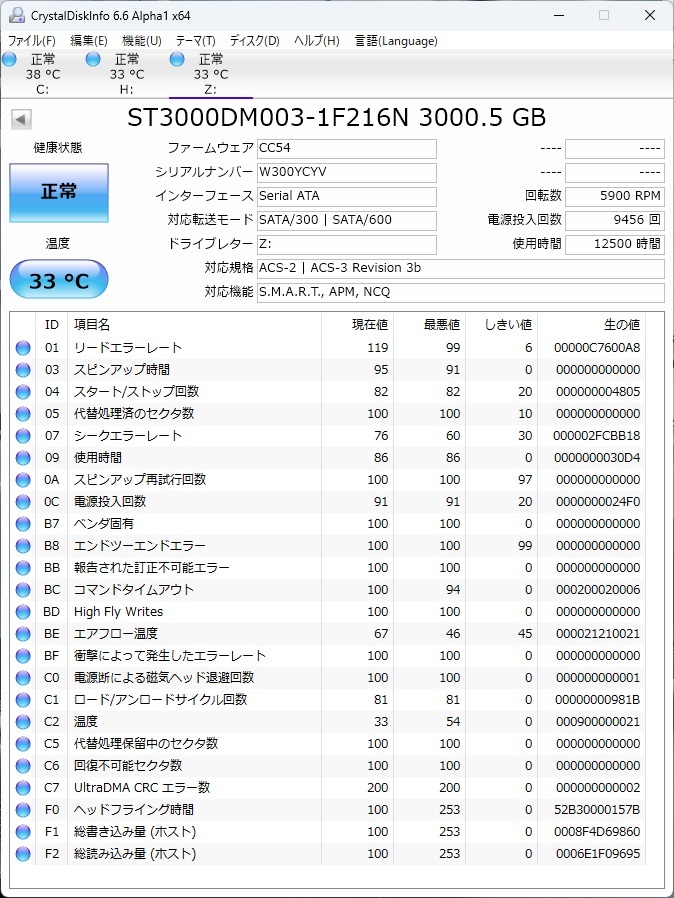674x898 pixels.
Task: Click the serial number field W300YCYV
Action: (x=346, y=172)
